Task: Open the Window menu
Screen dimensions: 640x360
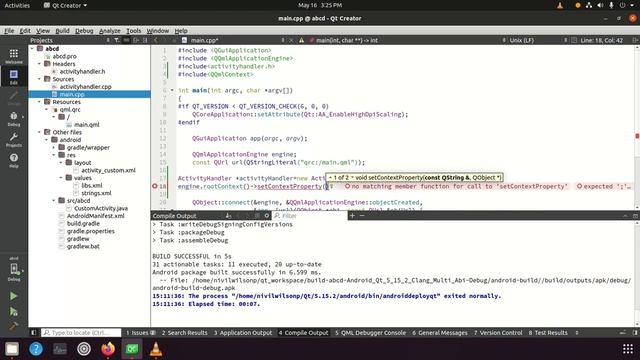Action: (158, 31)
